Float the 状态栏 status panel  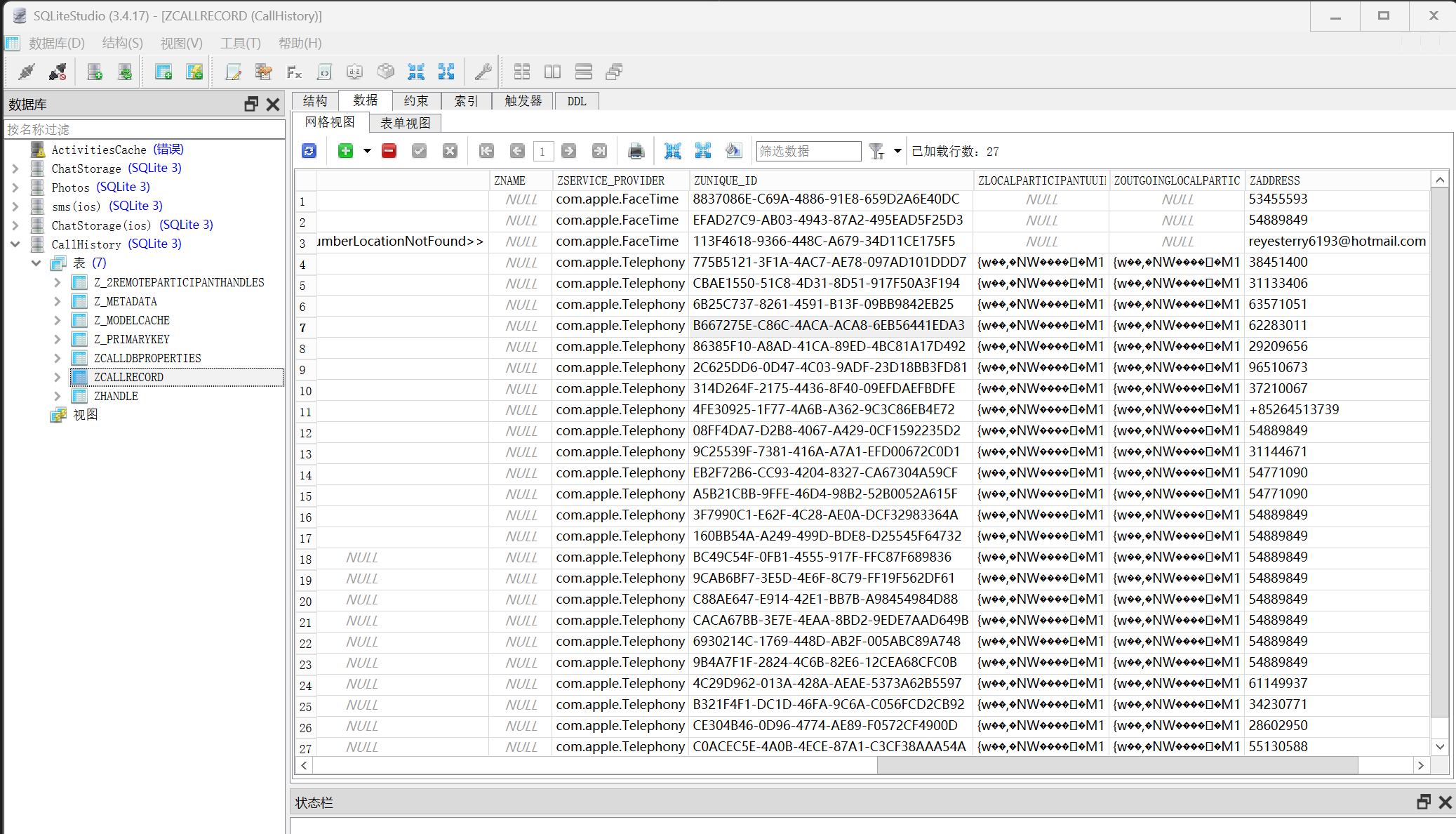pos(1424,802)
